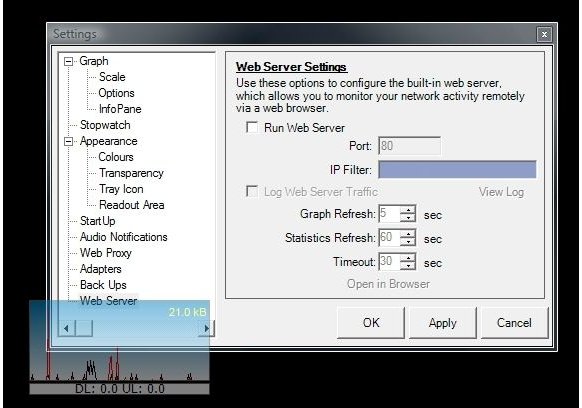Click the tree's right scroll arrow
This screenshot has width=582, height=408.
(x=206, y=328)
